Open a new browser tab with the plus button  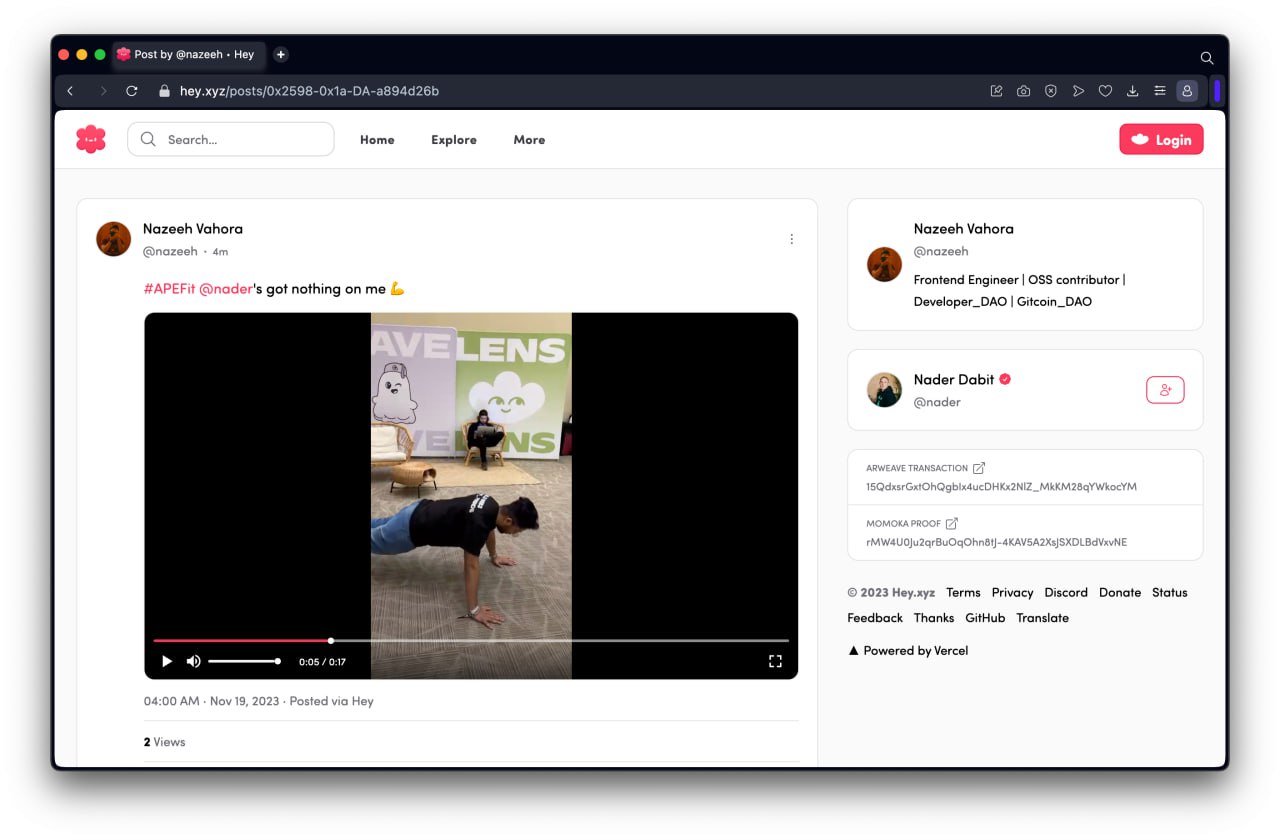pos(281,54)
